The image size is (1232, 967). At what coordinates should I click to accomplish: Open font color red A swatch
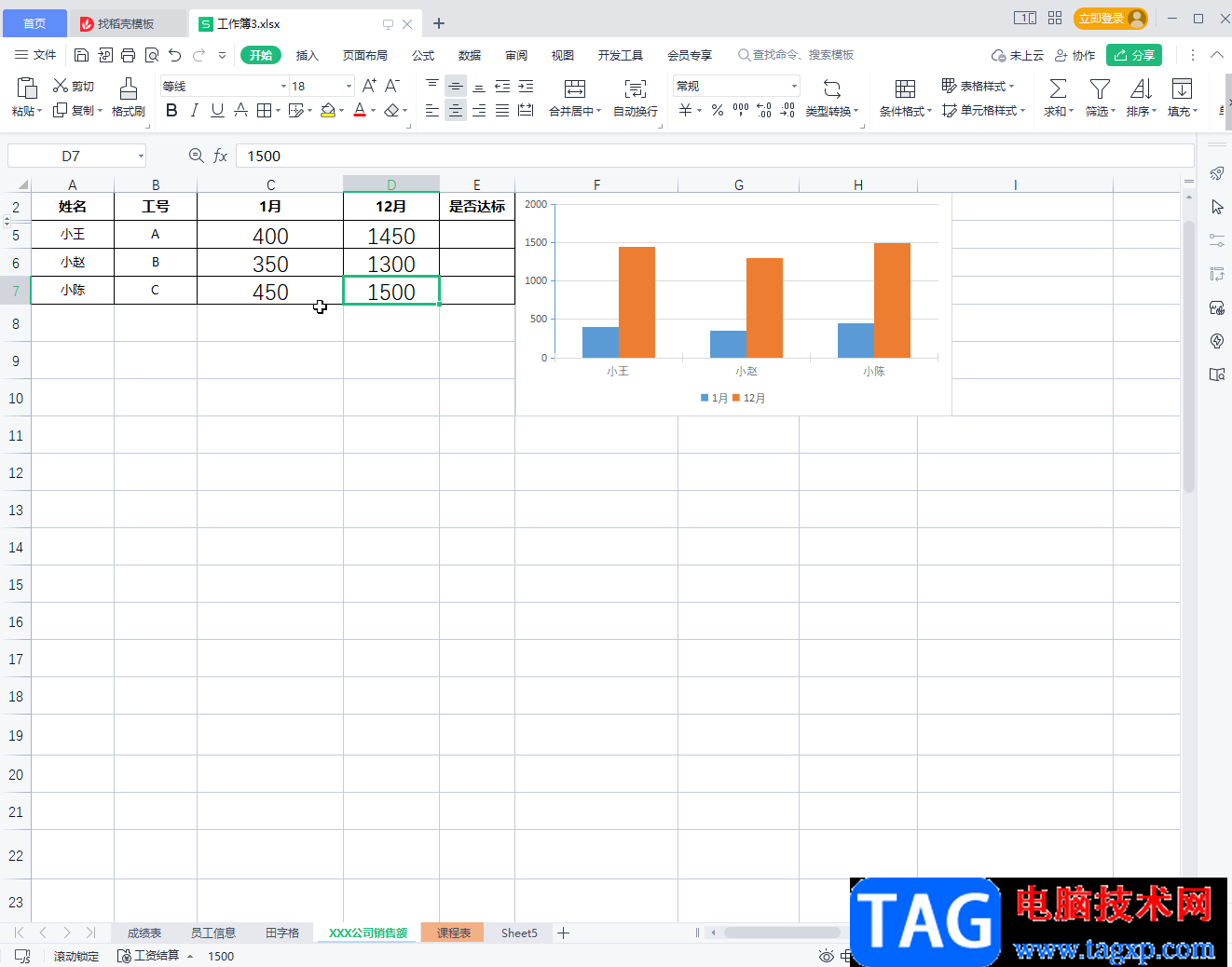pos(360,111)
